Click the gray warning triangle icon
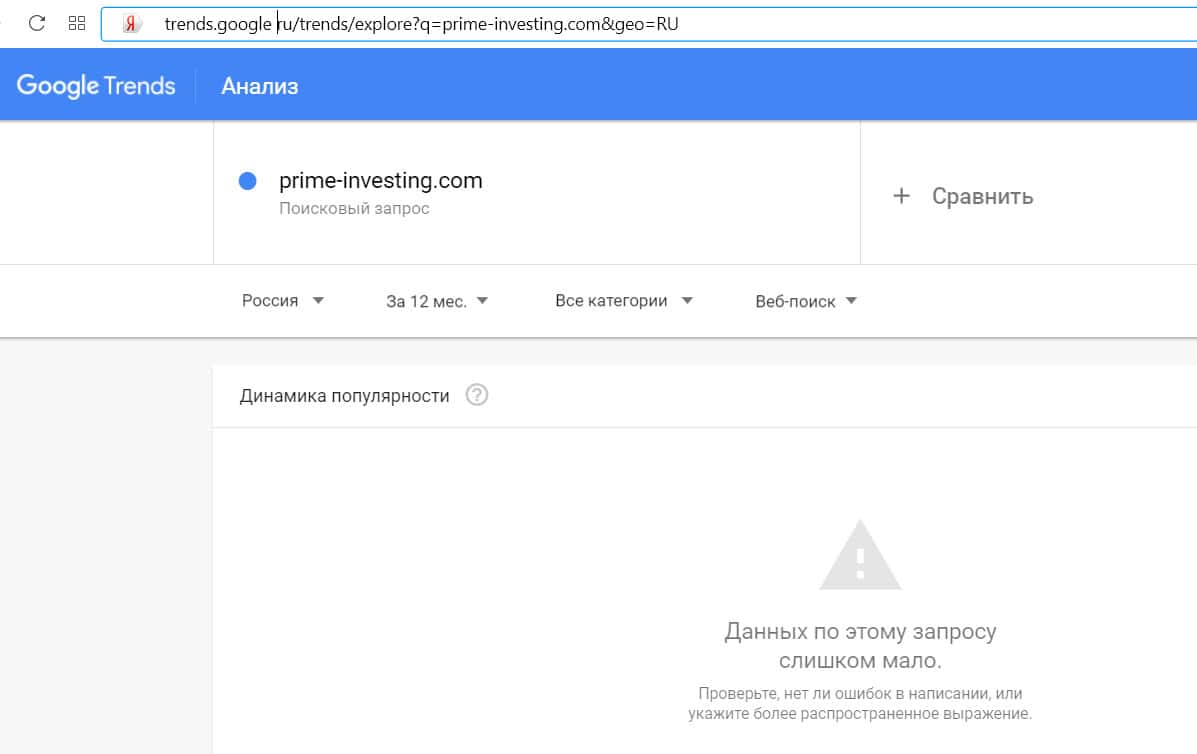The width and height of the screenshot is (1197, 754). 860,555
